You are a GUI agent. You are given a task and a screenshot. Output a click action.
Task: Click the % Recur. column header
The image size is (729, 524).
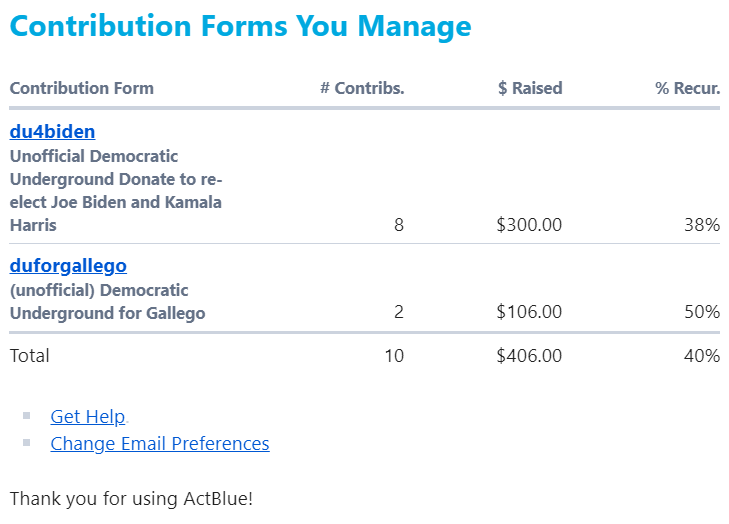pos(687,88)
